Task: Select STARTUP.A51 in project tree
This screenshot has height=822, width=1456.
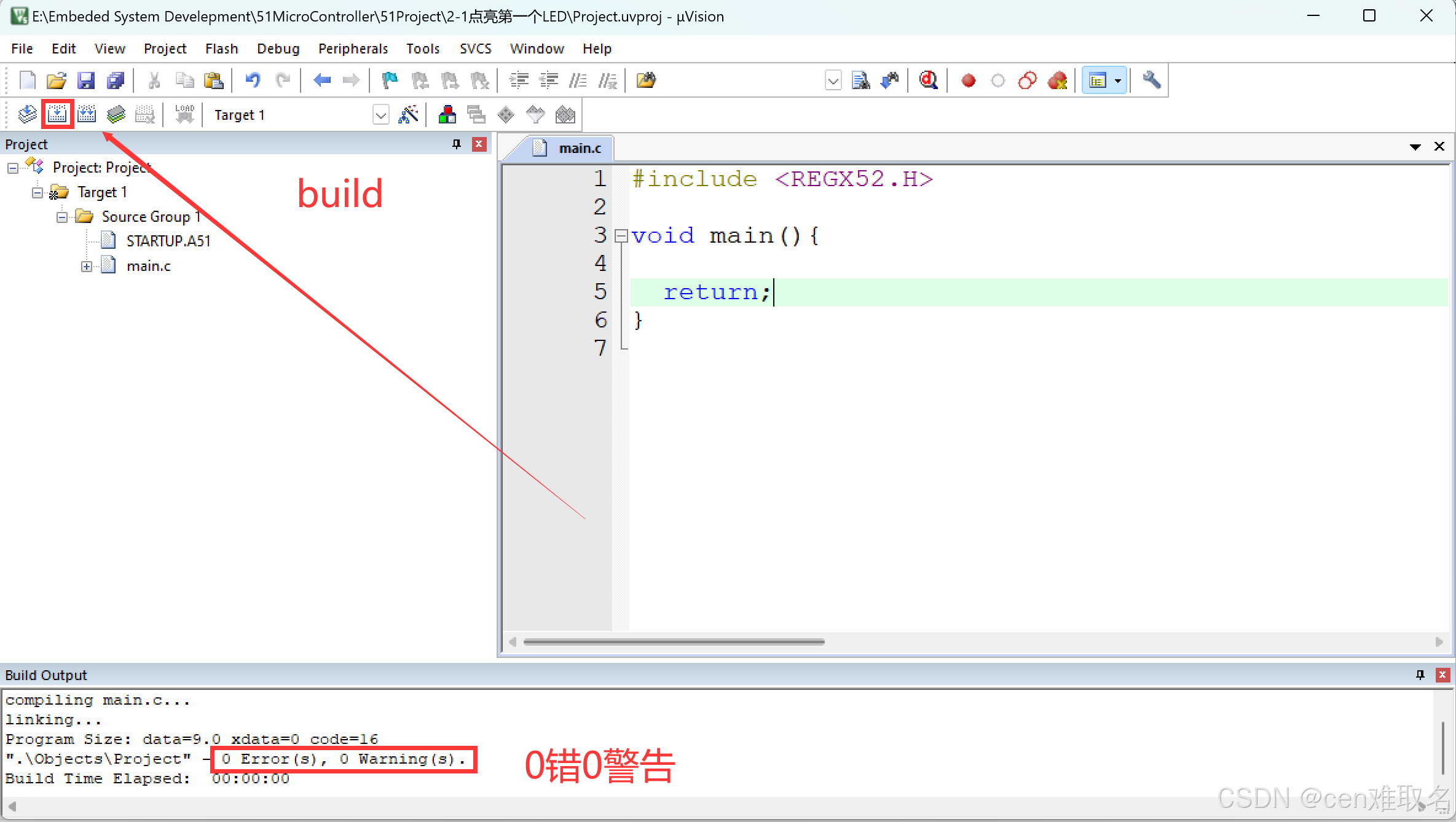Action: coord(168,241)
